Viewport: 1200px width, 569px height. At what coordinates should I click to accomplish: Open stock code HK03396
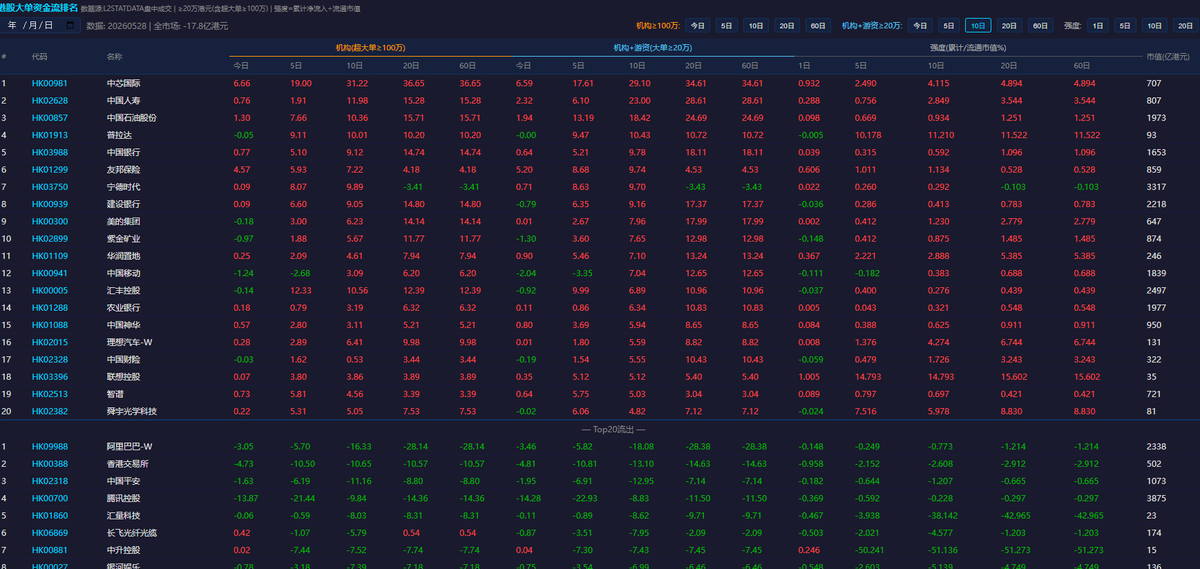(50, 377)
